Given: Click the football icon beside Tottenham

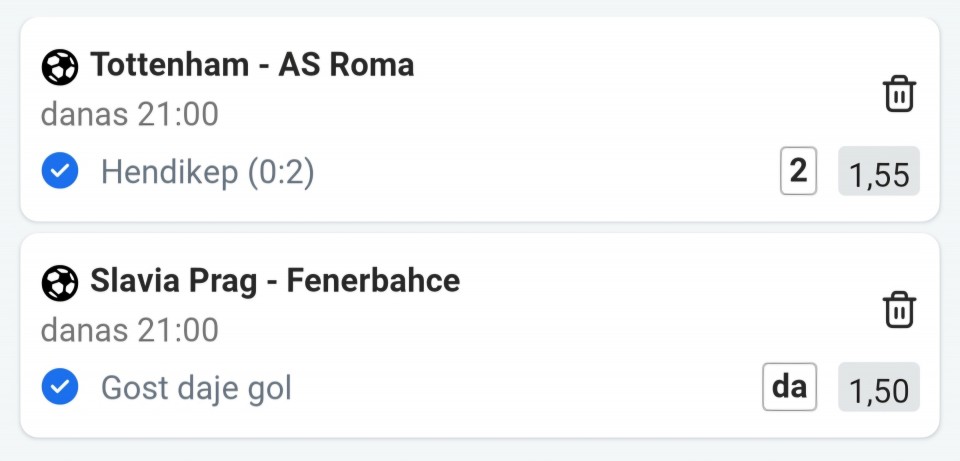Looking at the screenshot, I should click(x=59, y=67).
